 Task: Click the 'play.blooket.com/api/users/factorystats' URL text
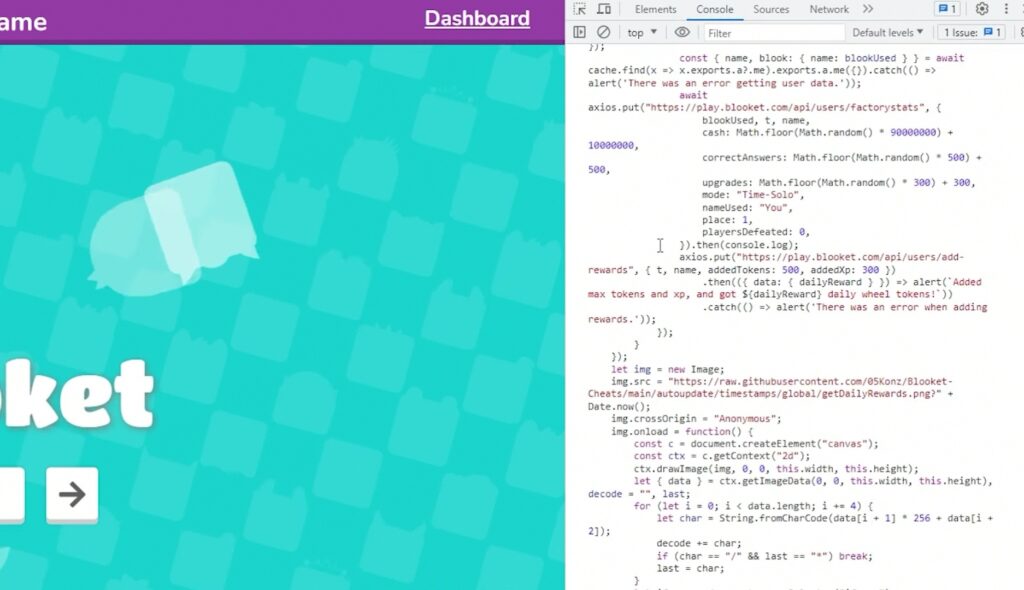(786, 108)
